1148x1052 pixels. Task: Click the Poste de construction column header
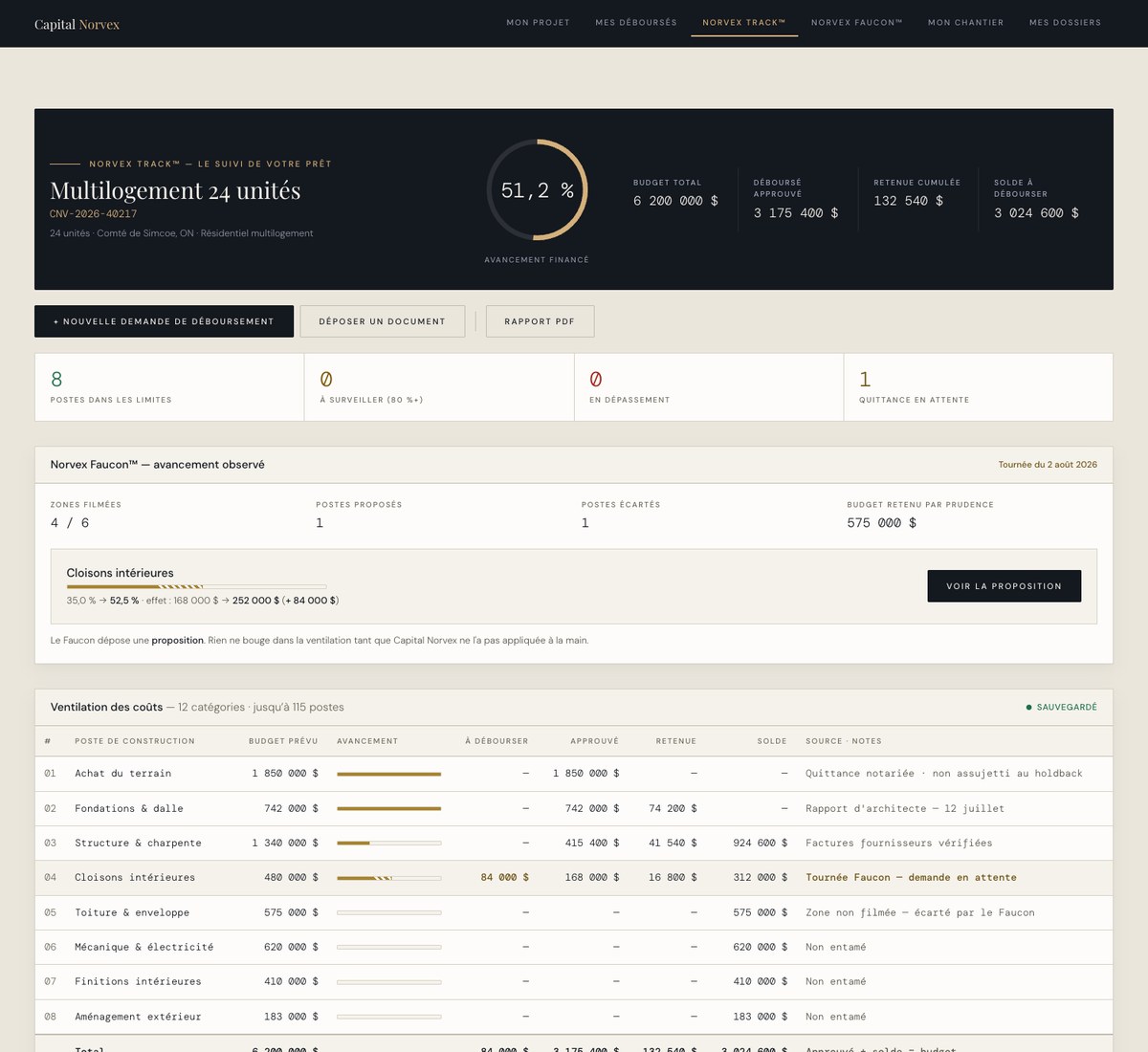click(135, 741)
